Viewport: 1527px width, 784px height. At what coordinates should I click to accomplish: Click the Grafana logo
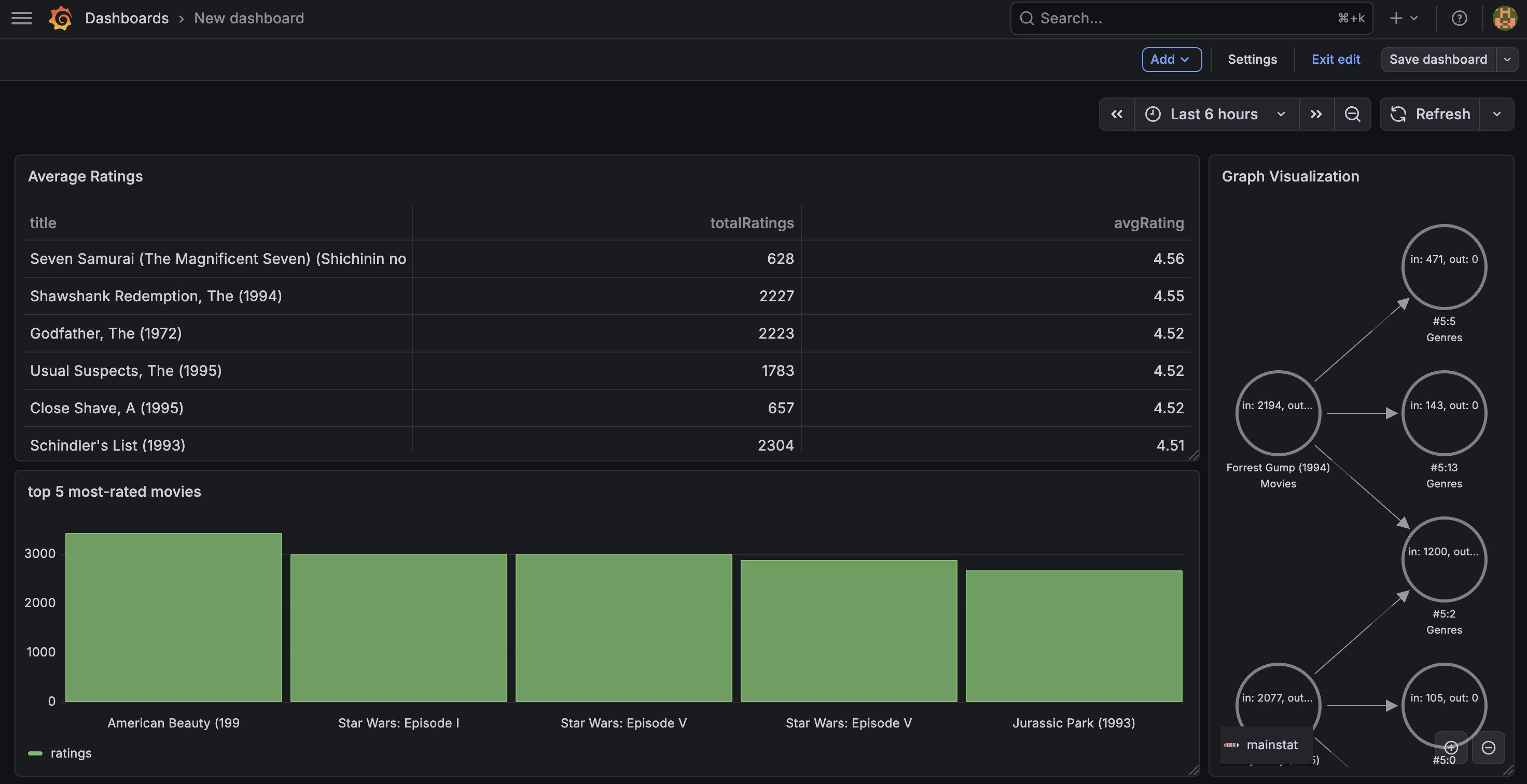point(61,18)
